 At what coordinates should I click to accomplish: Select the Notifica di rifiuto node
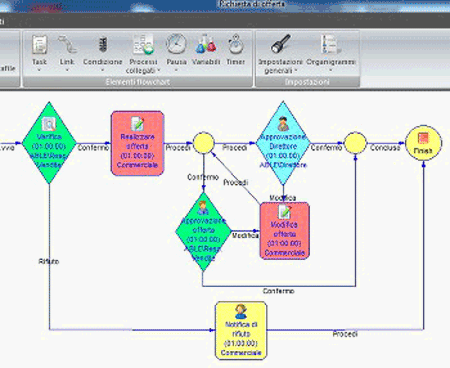241,331
